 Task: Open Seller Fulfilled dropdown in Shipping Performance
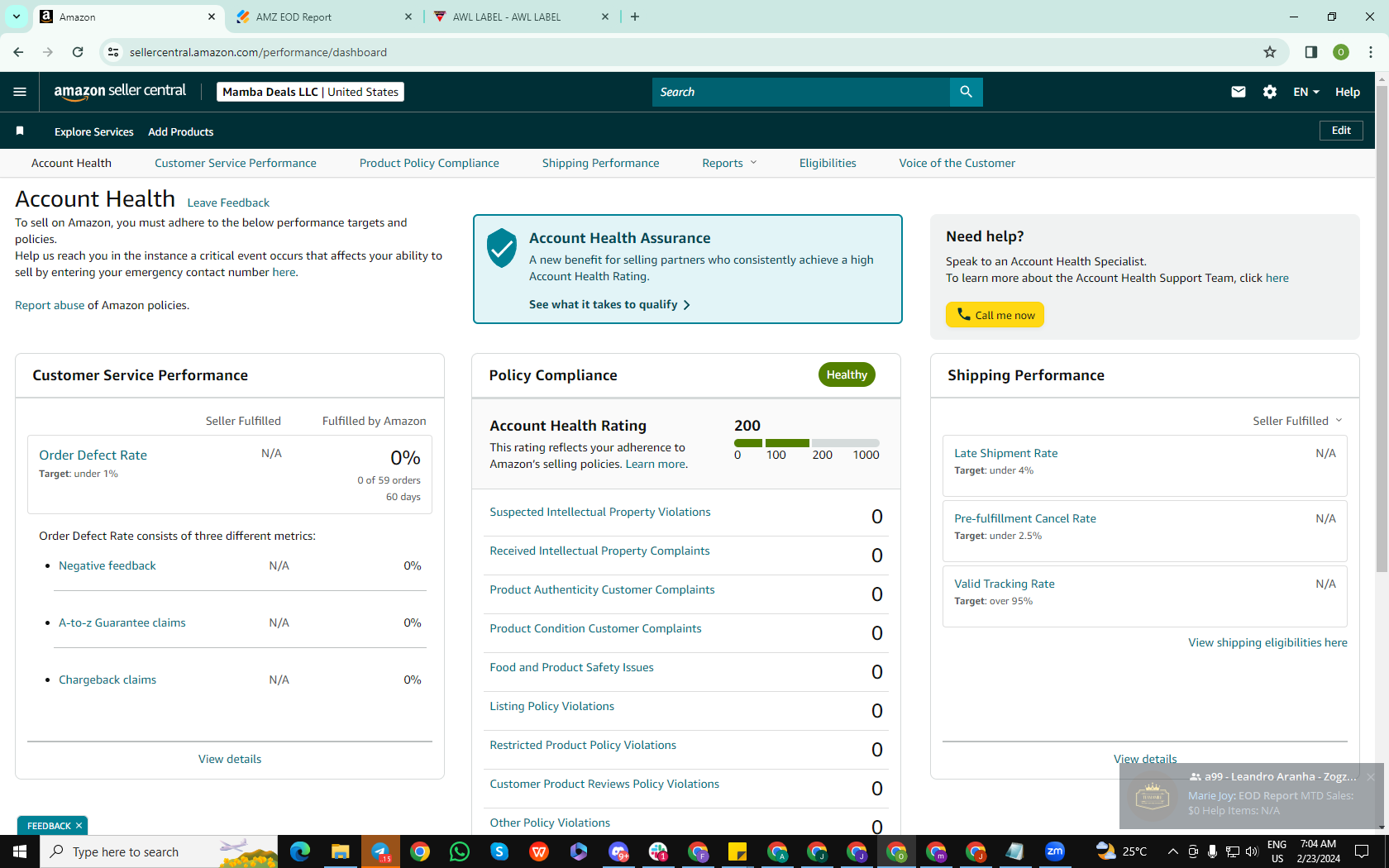1297,421
